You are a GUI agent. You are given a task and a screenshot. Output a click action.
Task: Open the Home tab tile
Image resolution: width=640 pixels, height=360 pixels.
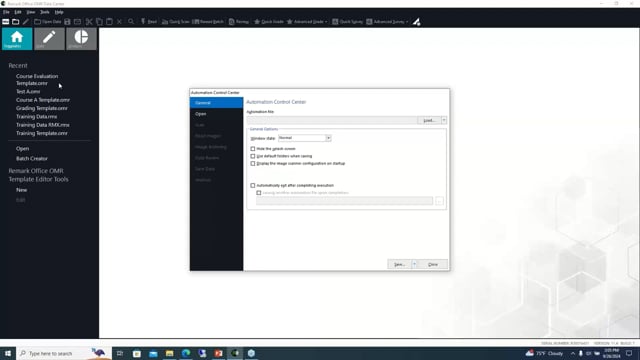point(17,39)
